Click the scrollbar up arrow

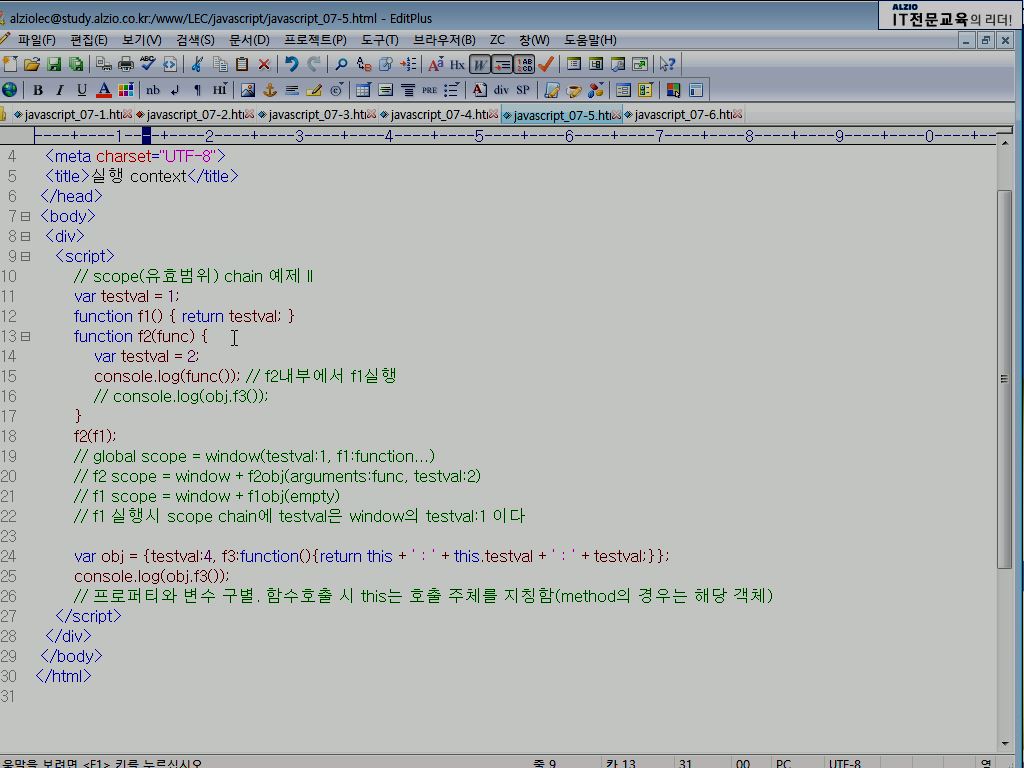(1004, 142)
